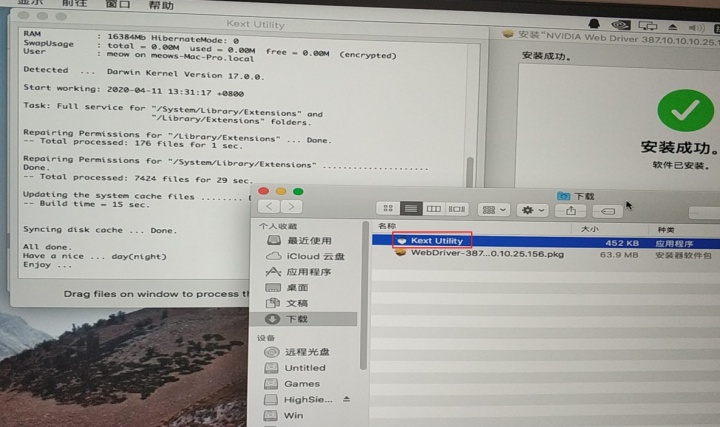
Task: Click the Kext Utility log scrollbar
Action: coord(470,172)
